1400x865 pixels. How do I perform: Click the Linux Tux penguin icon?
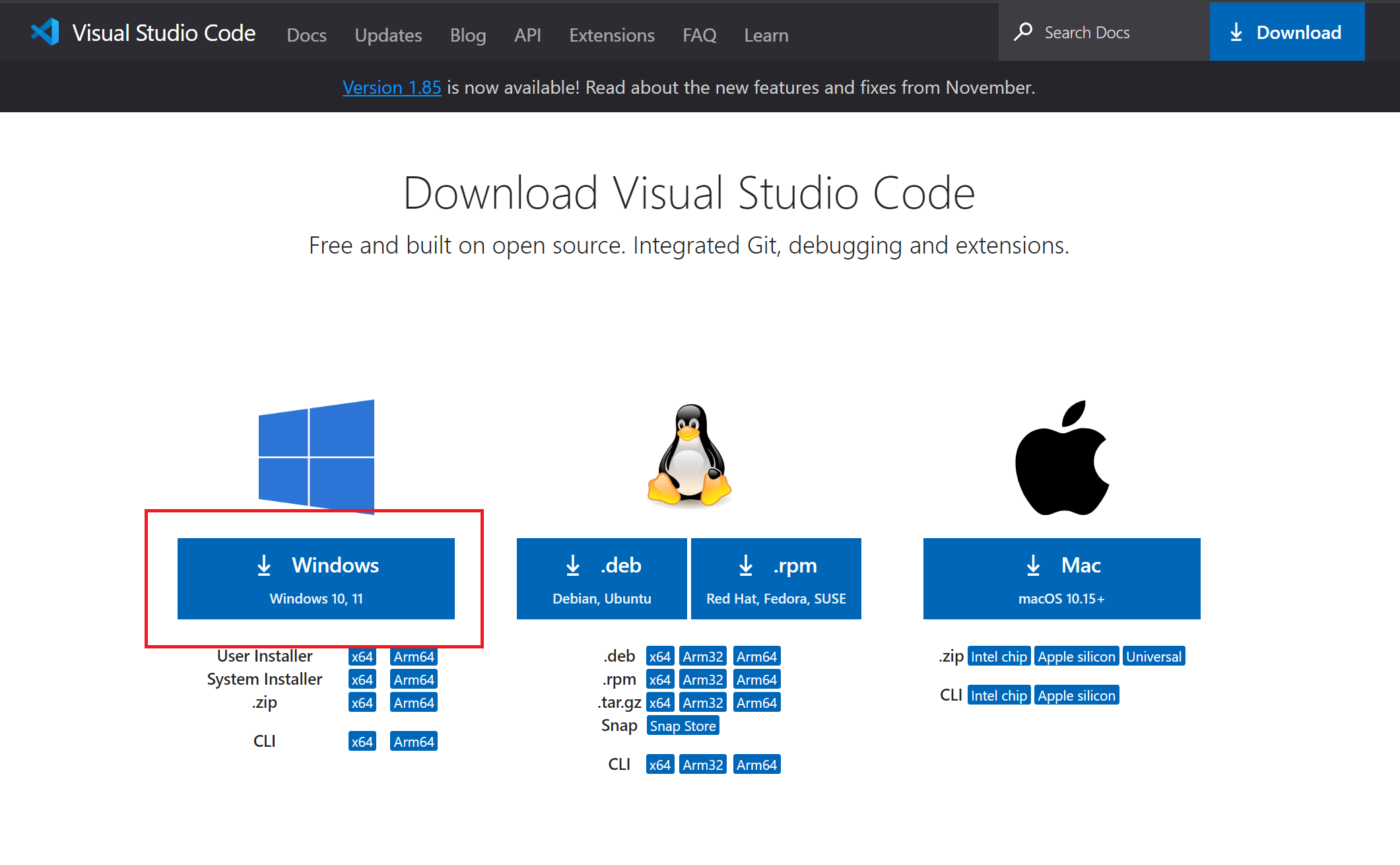[689, 456]
